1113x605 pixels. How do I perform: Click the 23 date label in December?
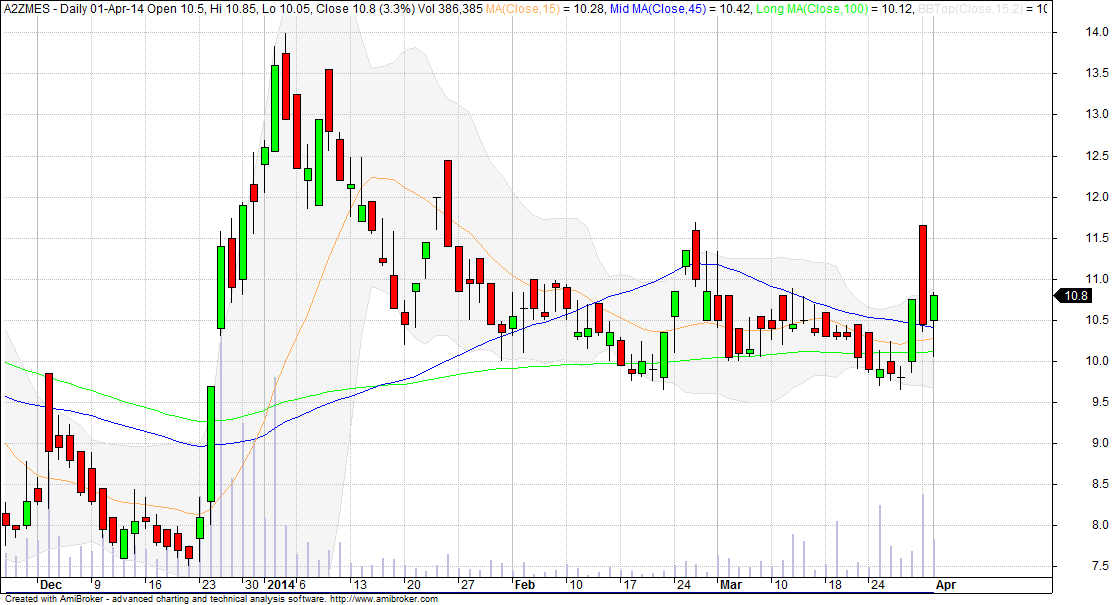pyautogui.click(x=208, y=585)
